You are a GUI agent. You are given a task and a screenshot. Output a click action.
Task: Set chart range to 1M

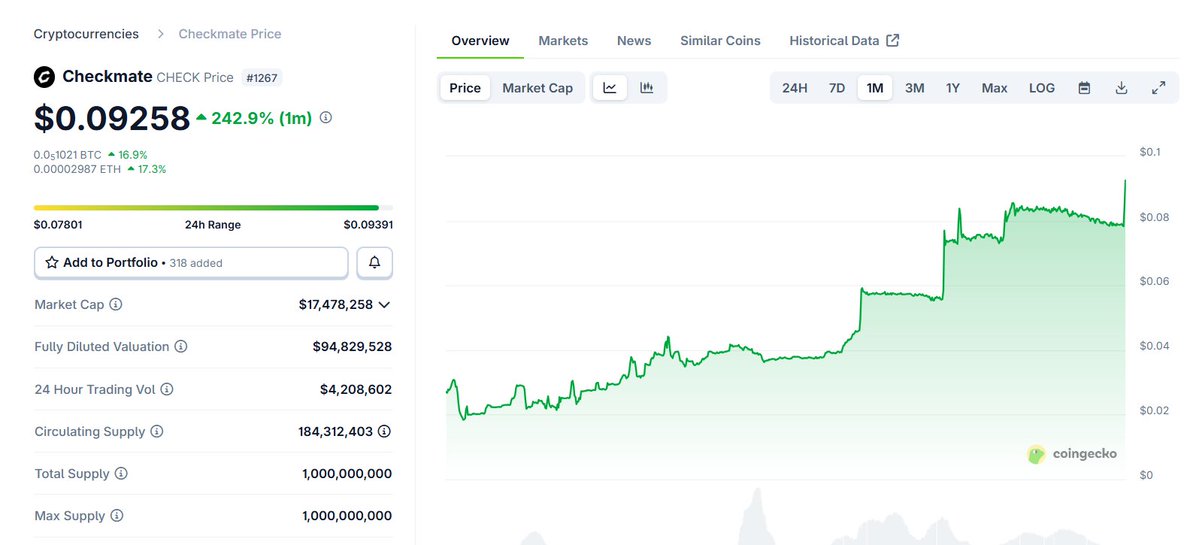tap(875, 88)
